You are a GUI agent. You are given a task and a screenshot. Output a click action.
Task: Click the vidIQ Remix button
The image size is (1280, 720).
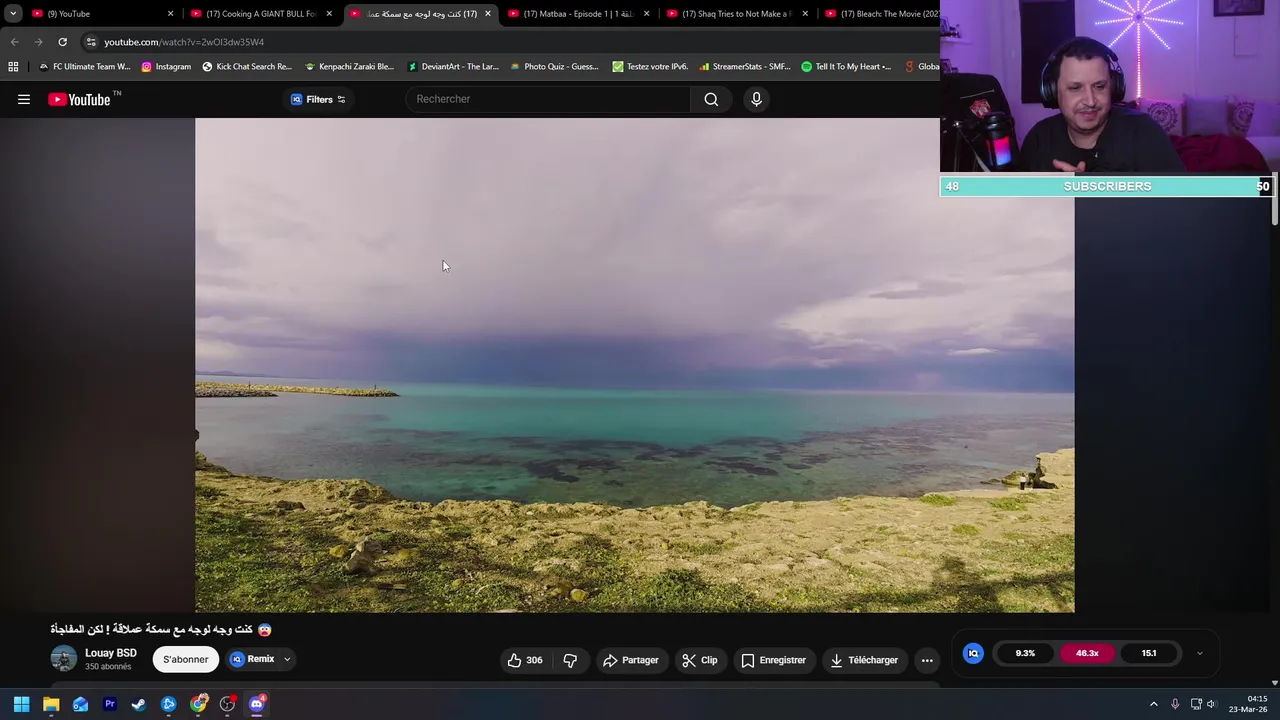pos(253,659)
